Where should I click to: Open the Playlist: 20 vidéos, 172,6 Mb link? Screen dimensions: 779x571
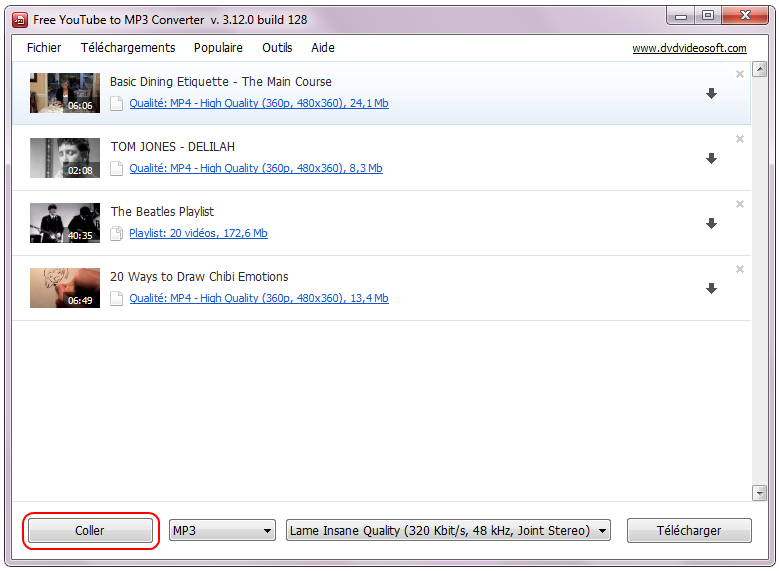click(198, 233)
